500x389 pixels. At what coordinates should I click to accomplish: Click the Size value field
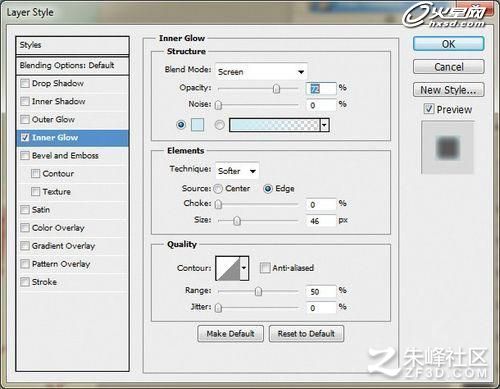pos(321,221)
